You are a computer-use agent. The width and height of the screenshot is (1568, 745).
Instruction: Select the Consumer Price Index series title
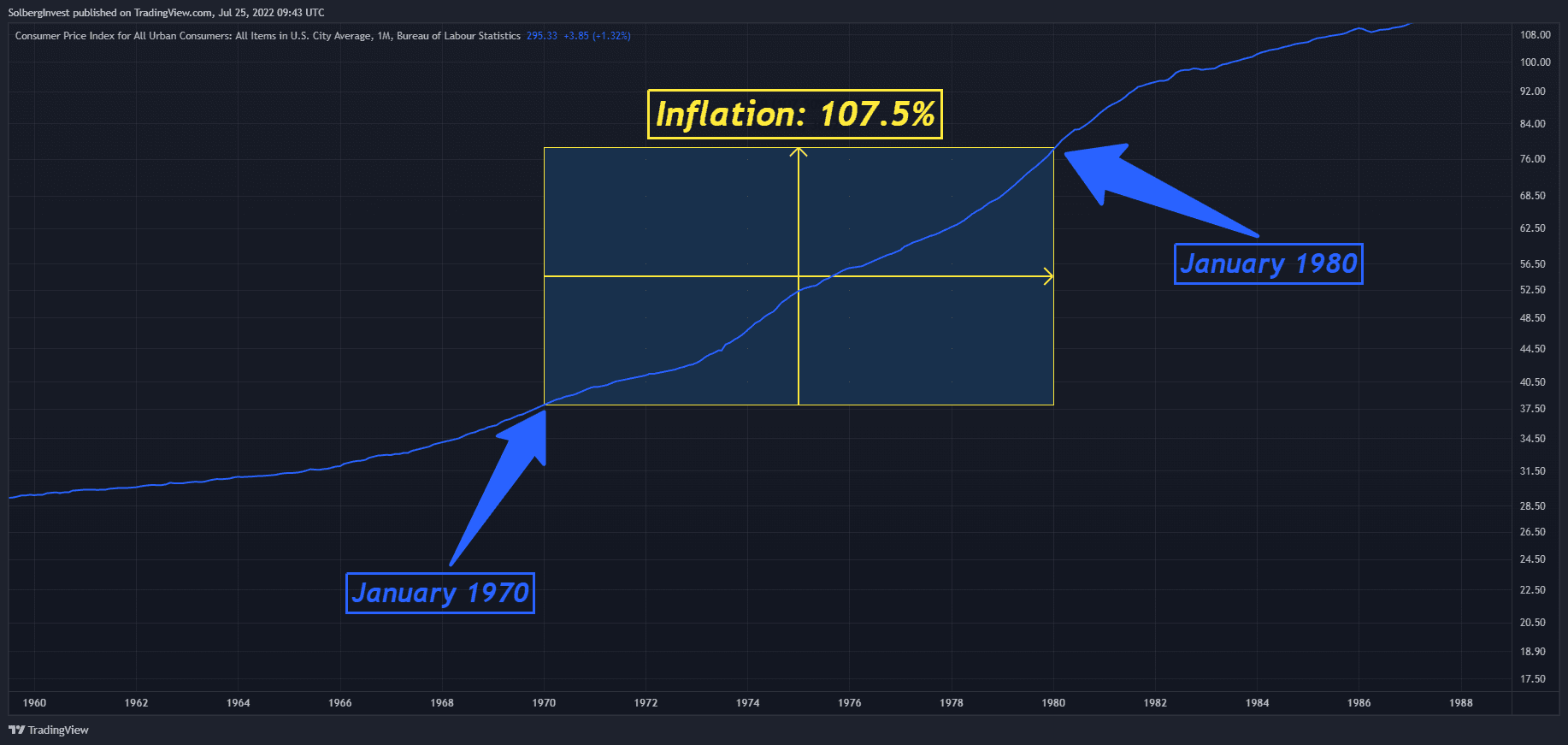[268, 36]
